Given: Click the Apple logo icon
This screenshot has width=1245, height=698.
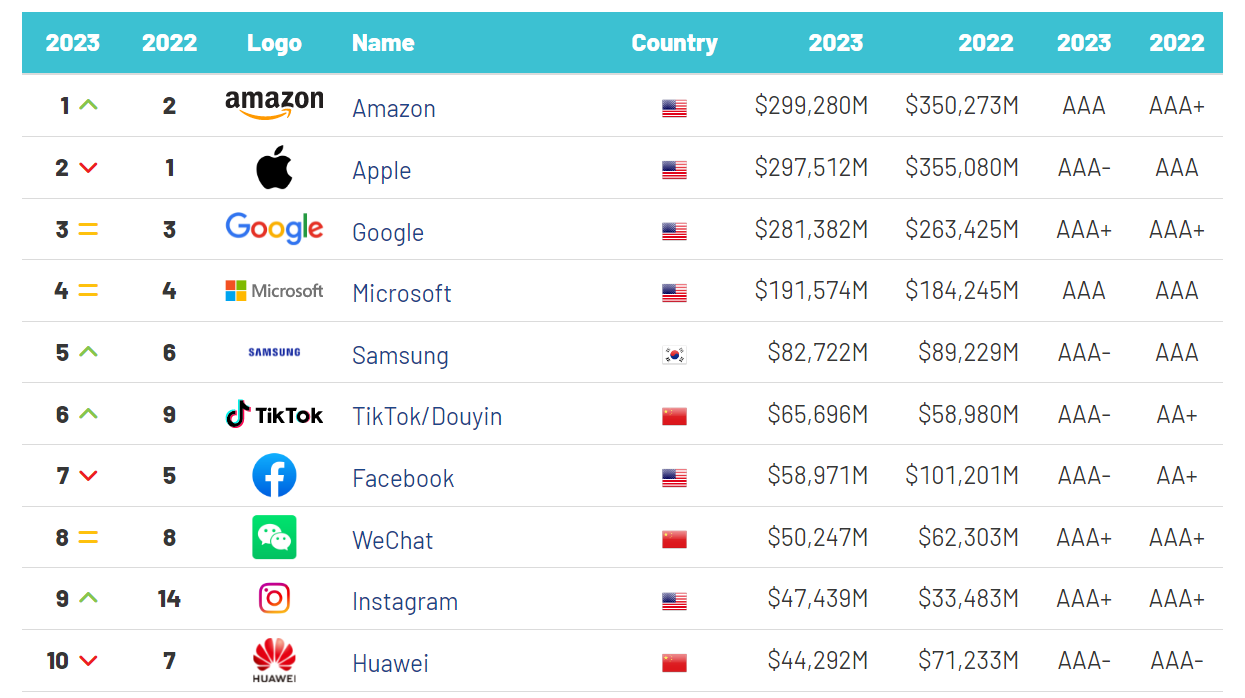Looking at the screenshot, I should (x=274, y=168).
